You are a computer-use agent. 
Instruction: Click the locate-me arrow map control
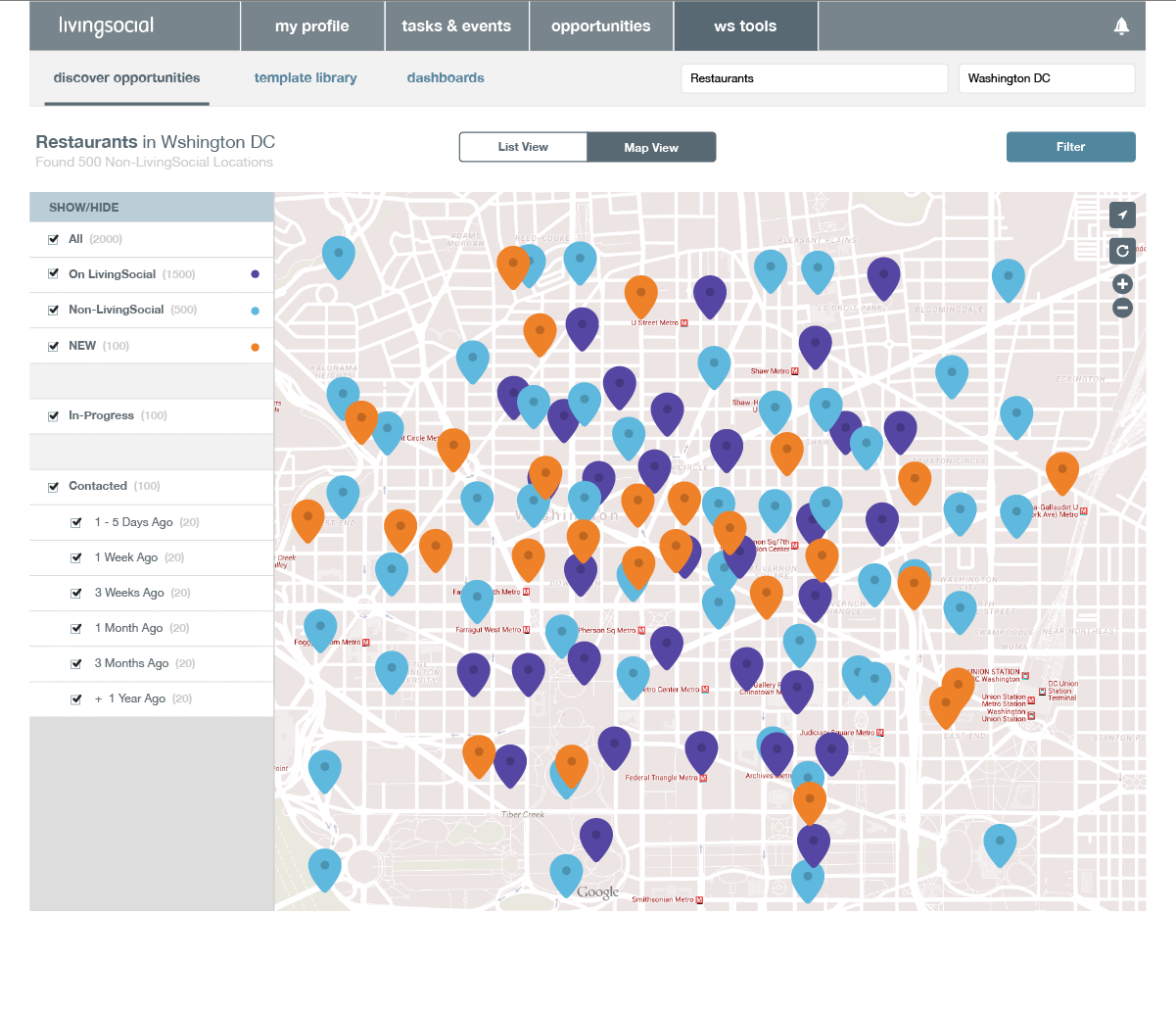(x=1122, y=215)
